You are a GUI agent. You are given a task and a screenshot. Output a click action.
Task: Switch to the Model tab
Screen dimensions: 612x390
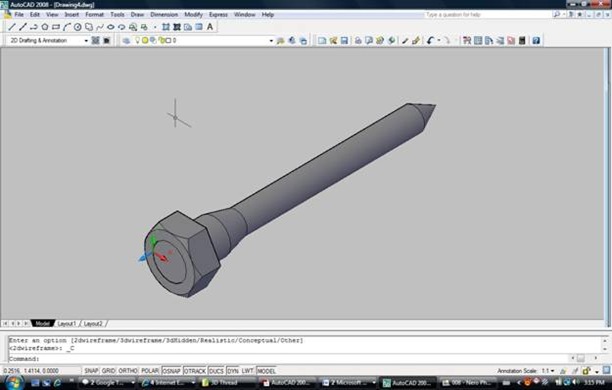42,324
